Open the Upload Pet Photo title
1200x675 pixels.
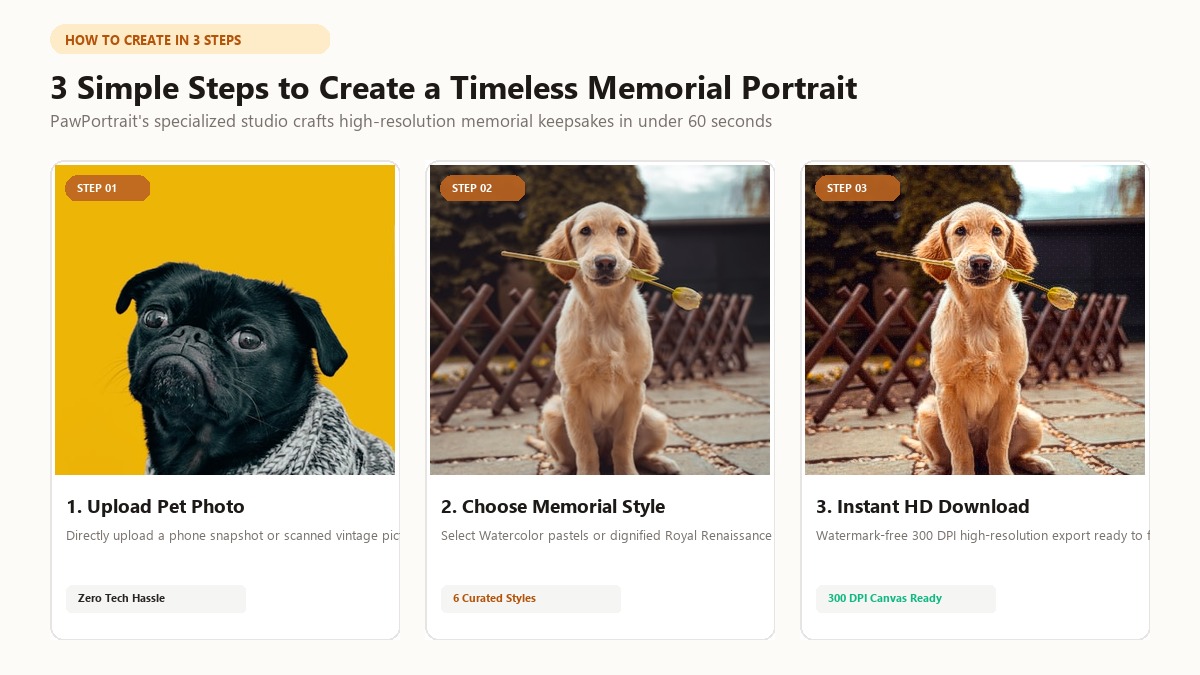[x=155, y=506]
